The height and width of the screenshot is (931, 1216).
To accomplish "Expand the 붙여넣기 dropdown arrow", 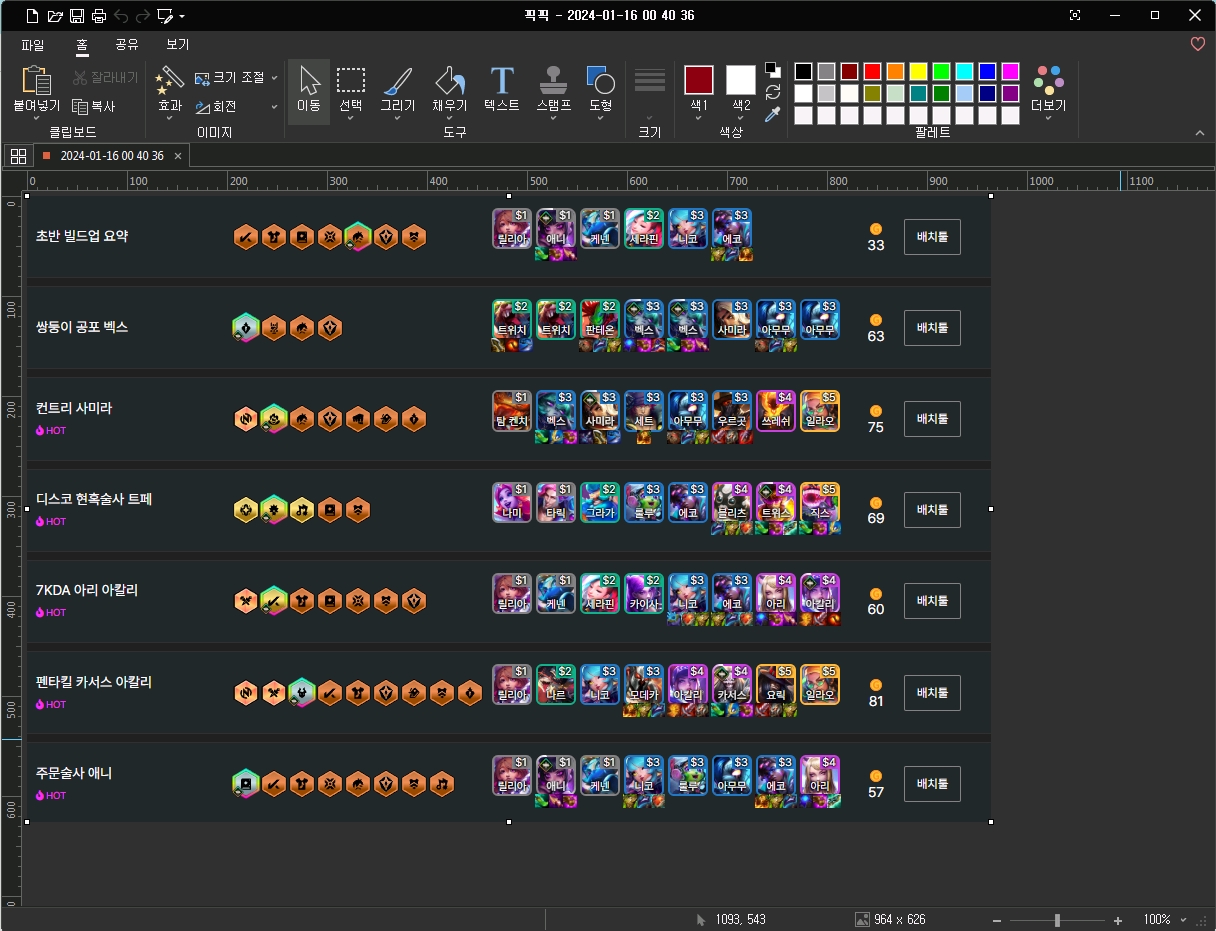I will [x=36, y=118].
